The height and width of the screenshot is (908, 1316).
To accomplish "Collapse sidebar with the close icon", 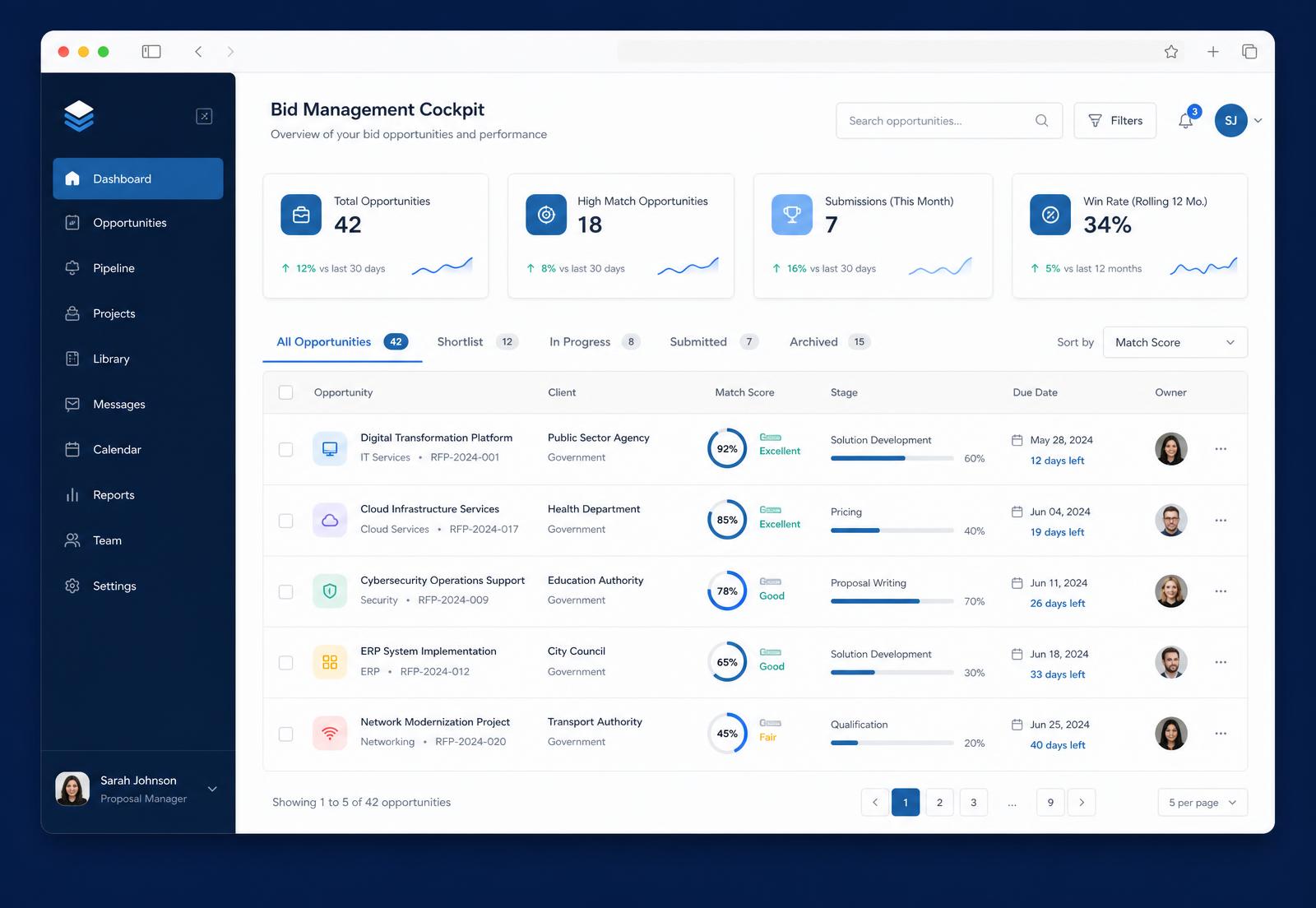I will (204, 116).
